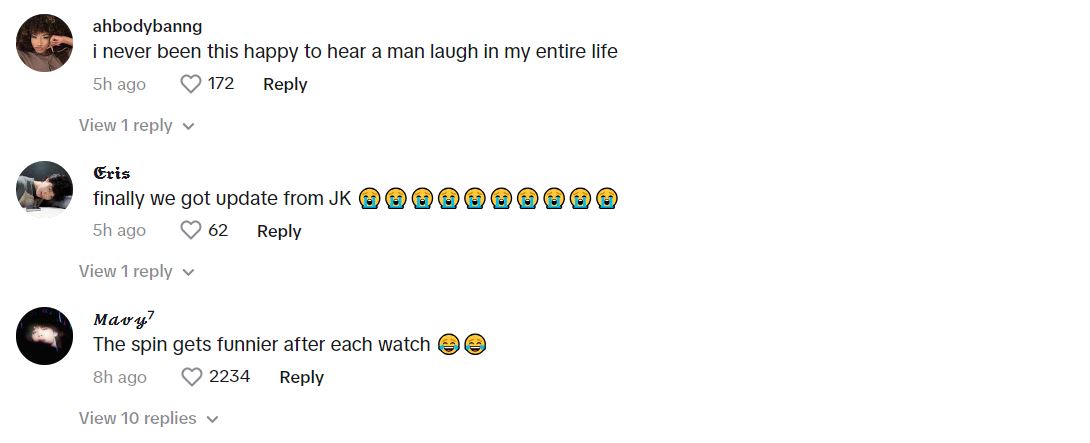
Task: Open the ahbodybanng username link
Action: (147, 26)
